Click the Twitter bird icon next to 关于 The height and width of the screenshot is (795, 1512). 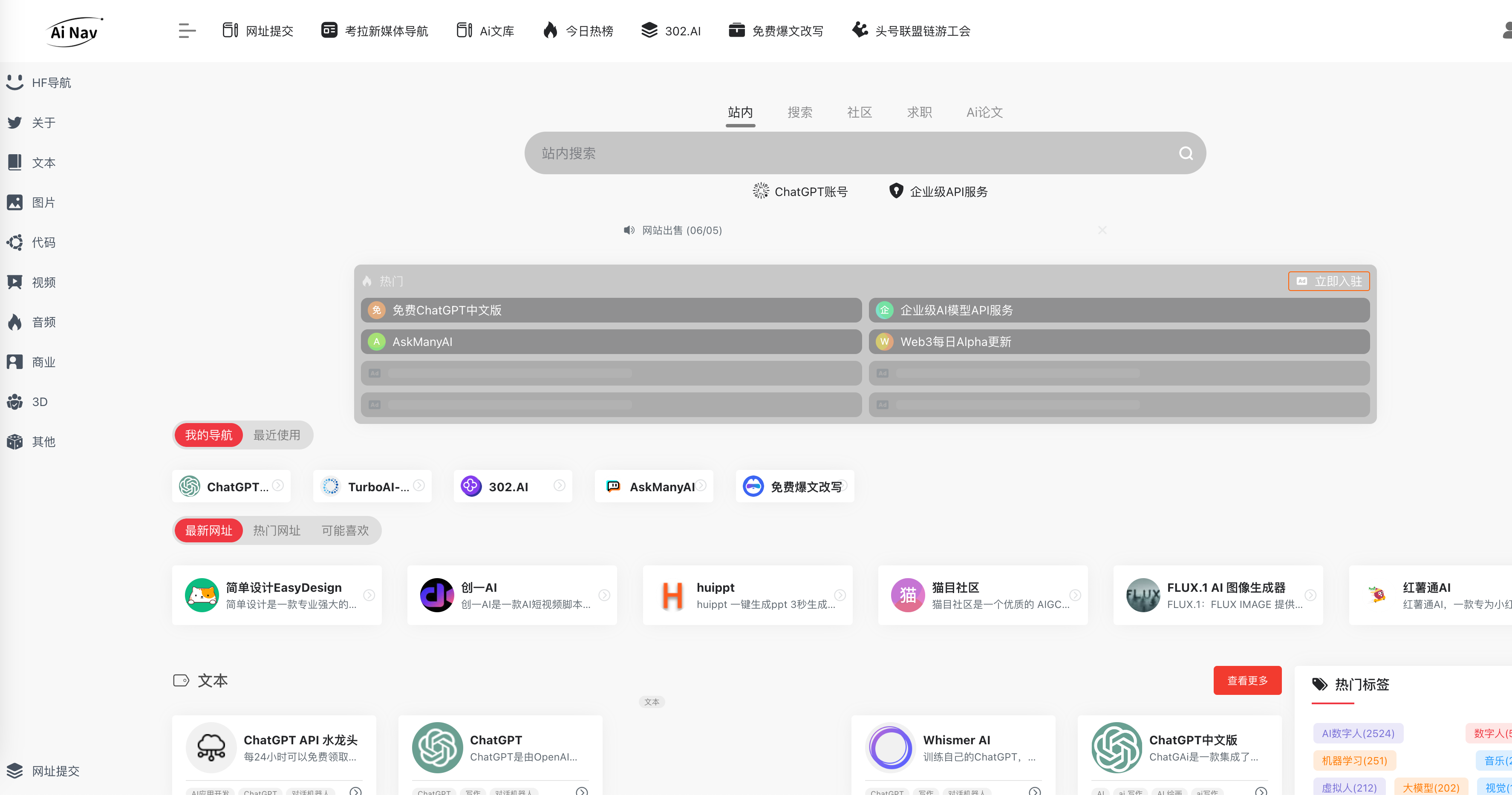click(14, 122)
